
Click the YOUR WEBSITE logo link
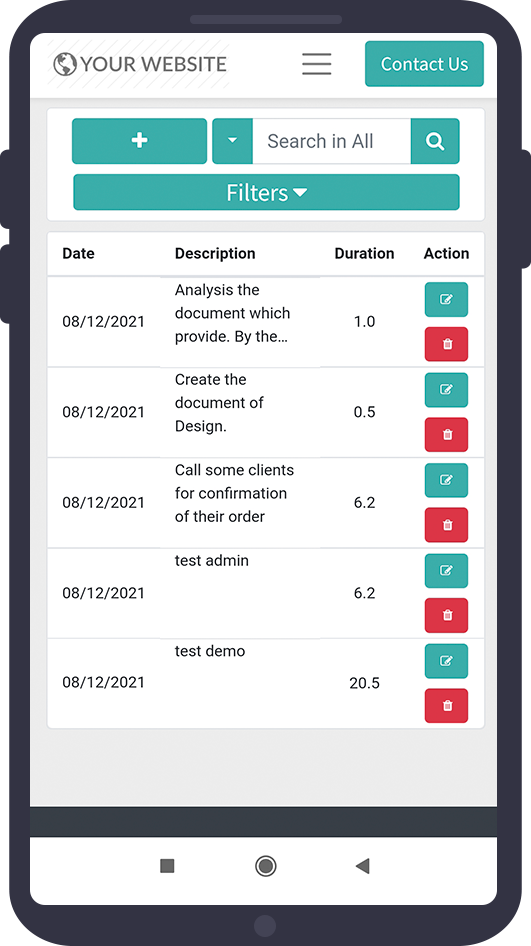[140, 64]
